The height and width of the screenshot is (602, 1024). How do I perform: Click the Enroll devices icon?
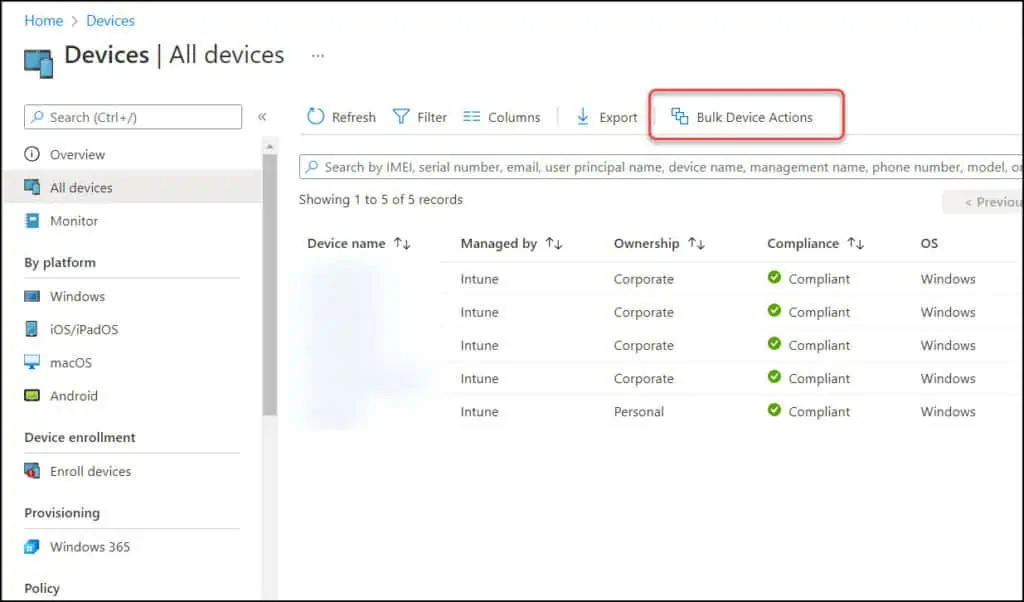[x=32, y=471]
